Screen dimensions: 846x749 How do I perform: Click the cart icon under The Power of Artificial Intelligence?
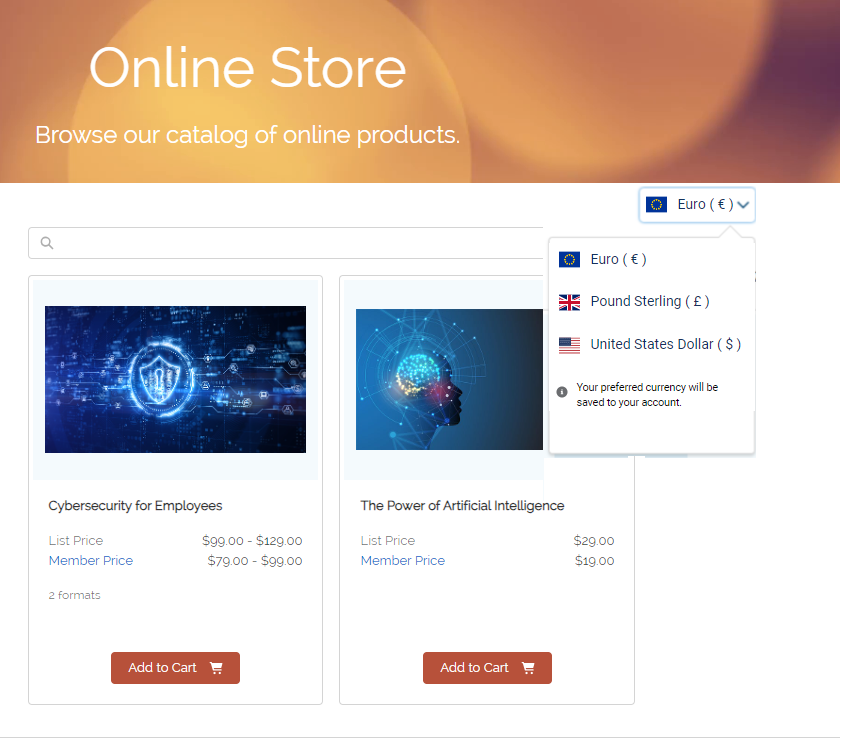[528, 668]
